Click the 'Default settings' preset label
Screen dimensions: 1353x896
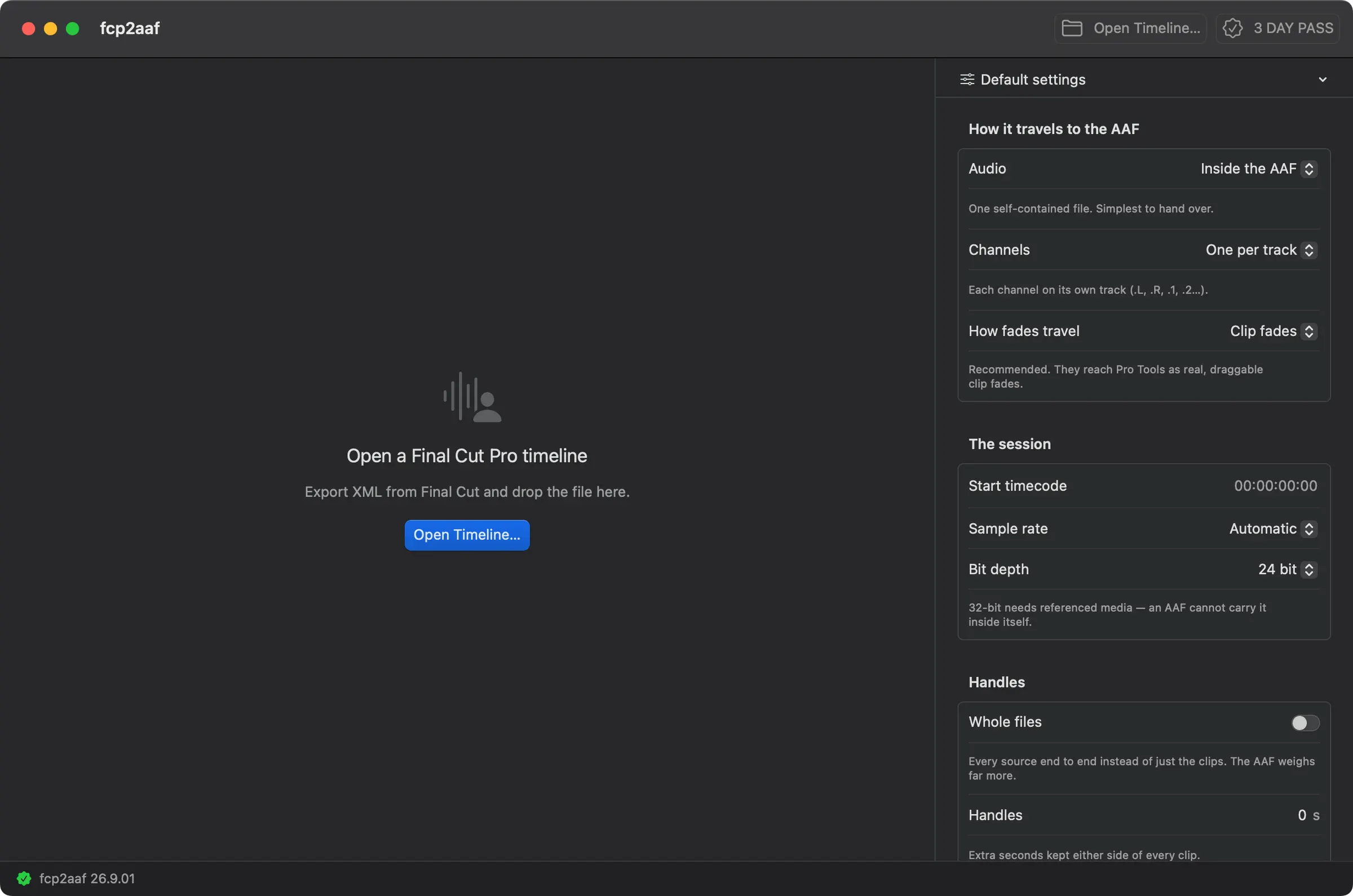1033,79
